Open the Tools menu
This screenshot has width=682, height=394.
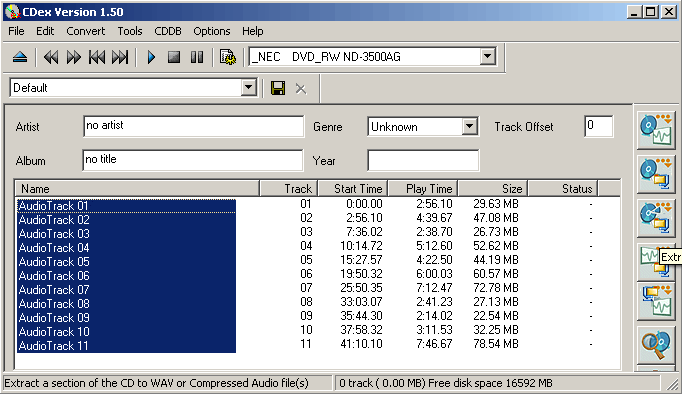[x=130, y=31]
